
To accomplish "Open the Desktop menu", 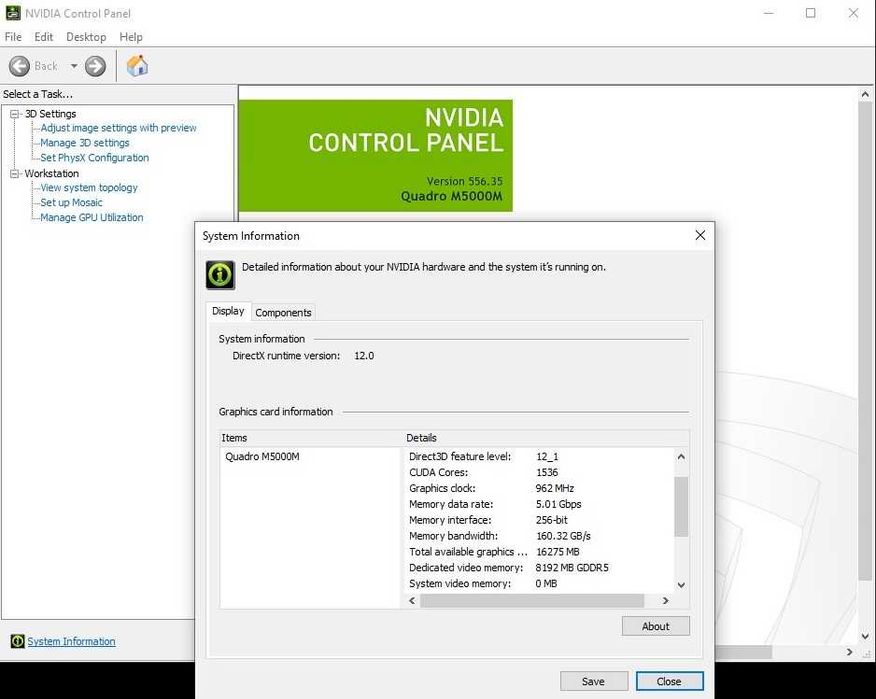I will coord(86,37).
